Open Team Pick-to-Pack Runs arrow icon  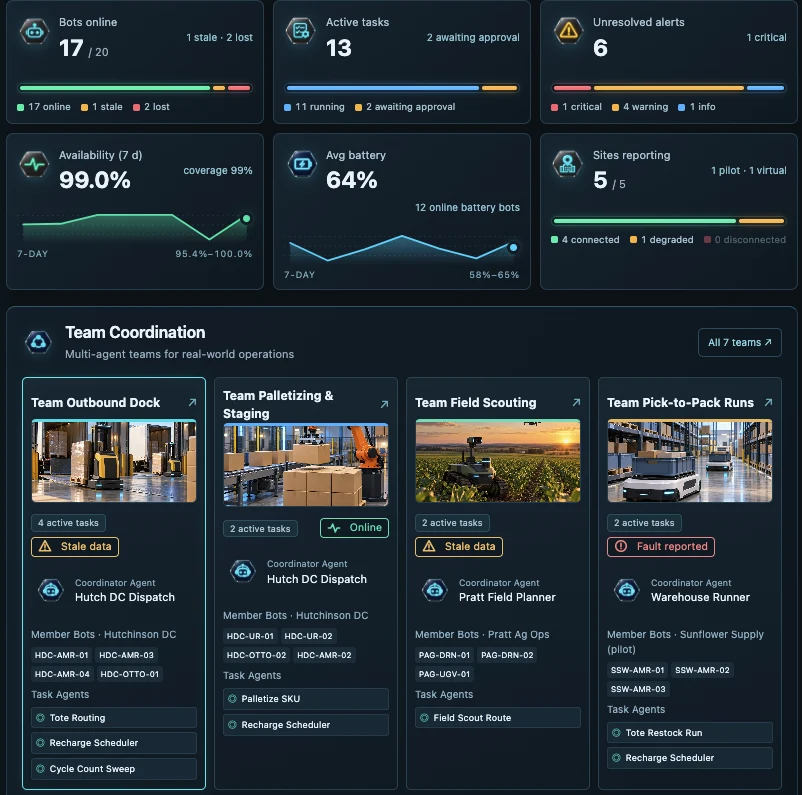click(x=768, y=403)
